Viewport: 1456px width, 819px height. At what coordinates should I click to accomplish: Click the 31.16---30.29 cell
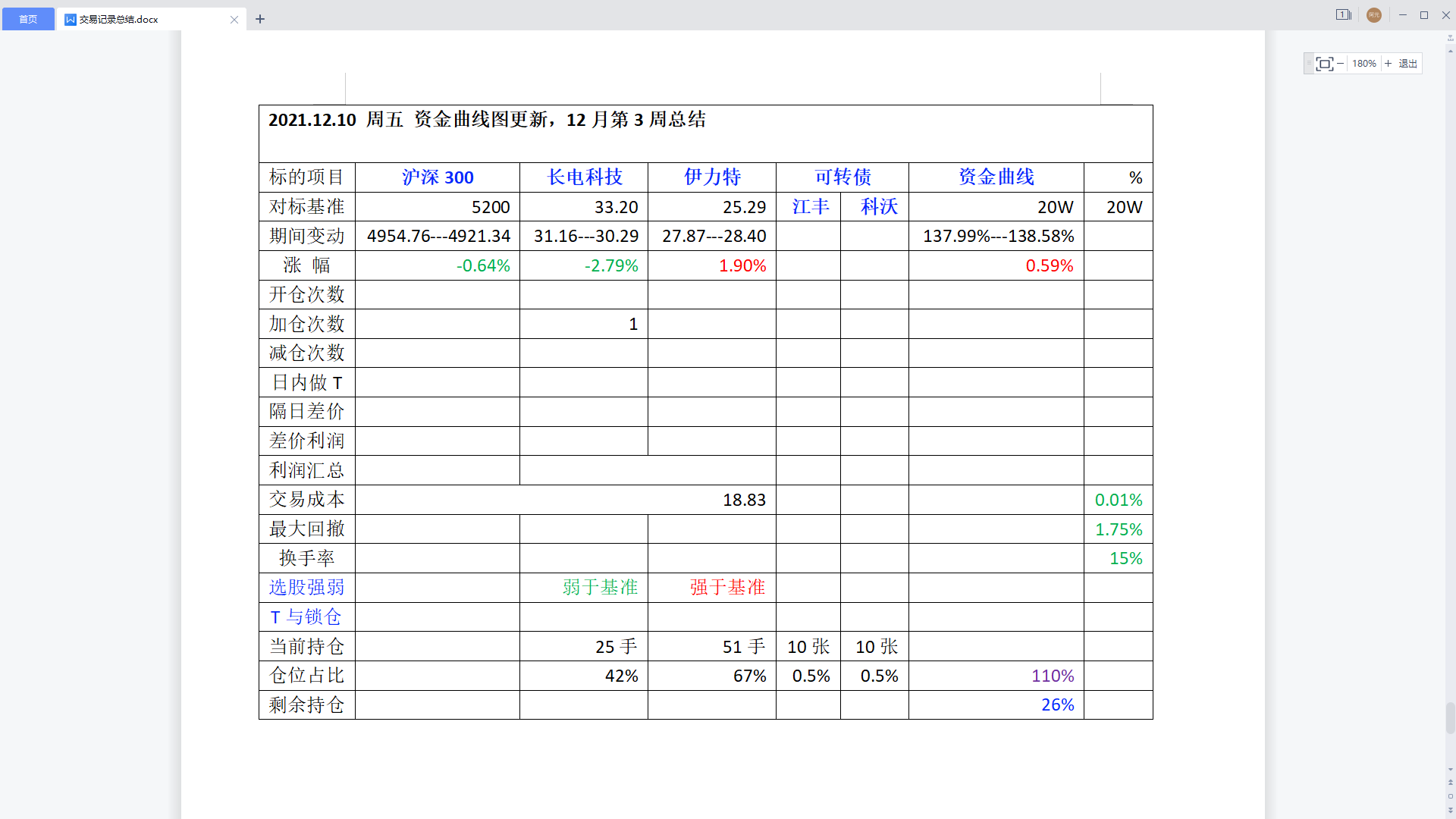[584, 236]
